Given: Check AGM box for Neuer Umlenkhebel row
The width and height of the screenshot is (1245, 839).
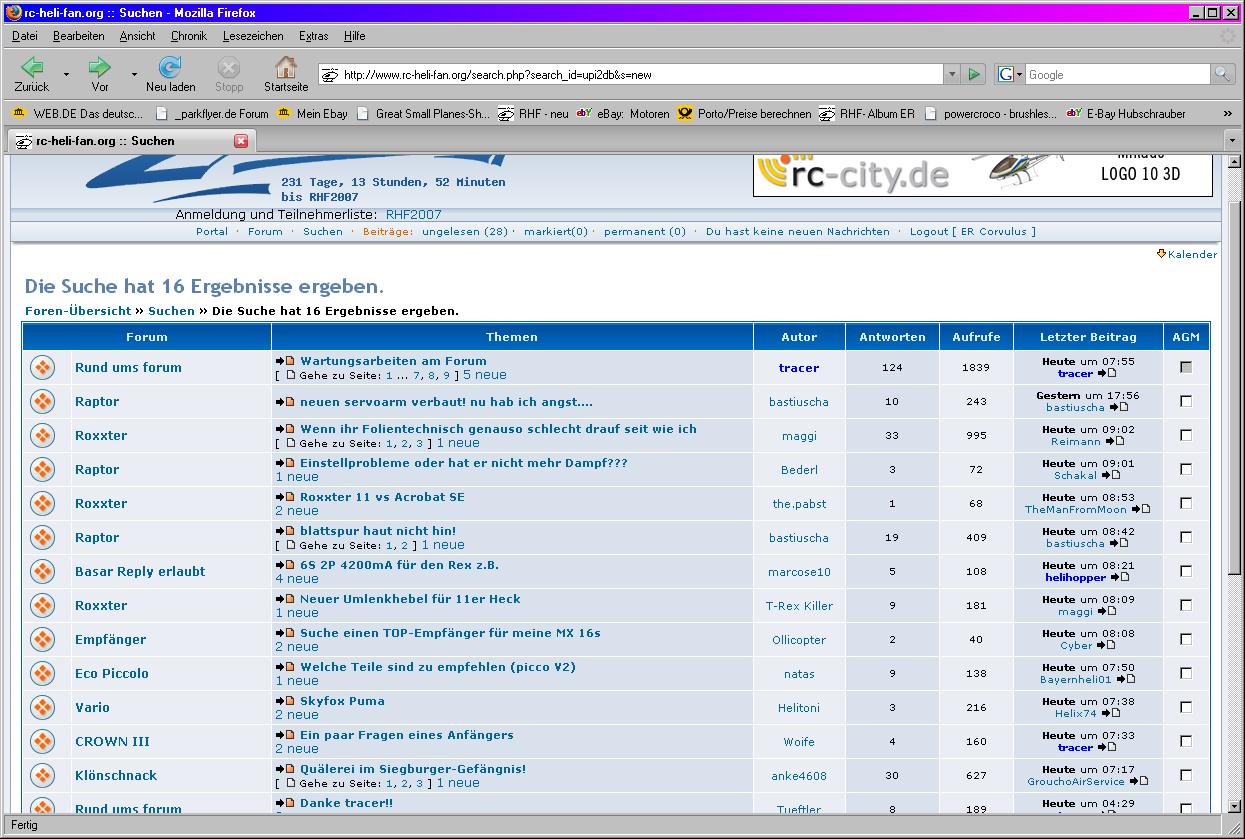Looking at the screenshot, I should tap(1186, 605).
